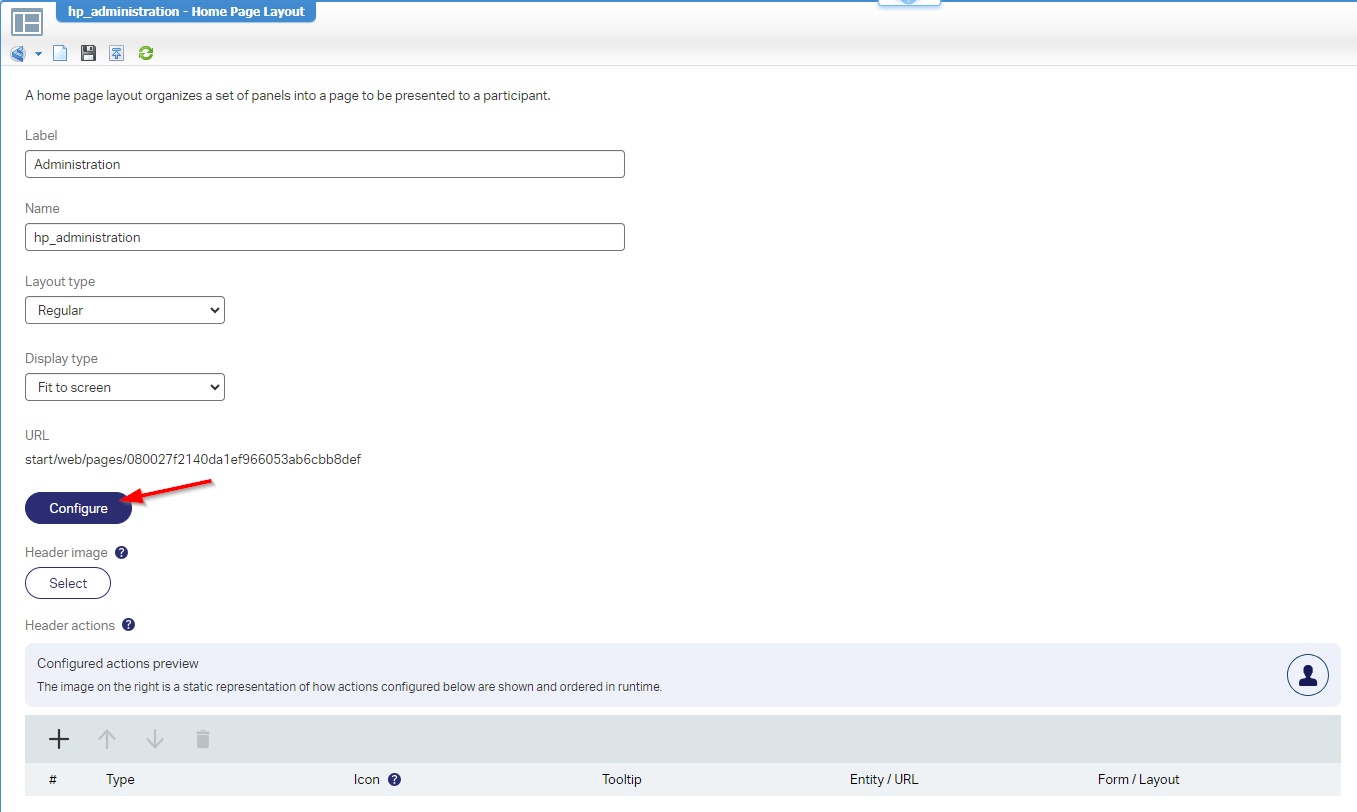Click the Name field containing hp_administration
The image size is (1357, 812).
point(325,237)
